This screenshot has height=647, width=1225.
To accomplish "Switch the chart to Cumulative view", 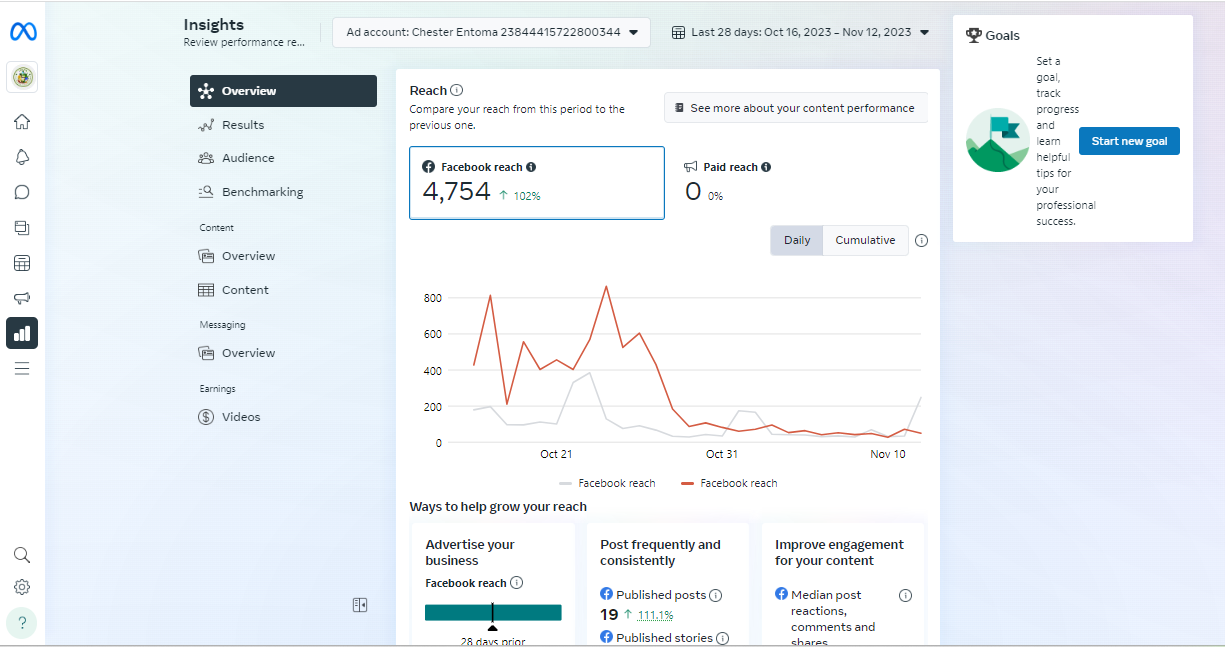I will click(865, 240).
